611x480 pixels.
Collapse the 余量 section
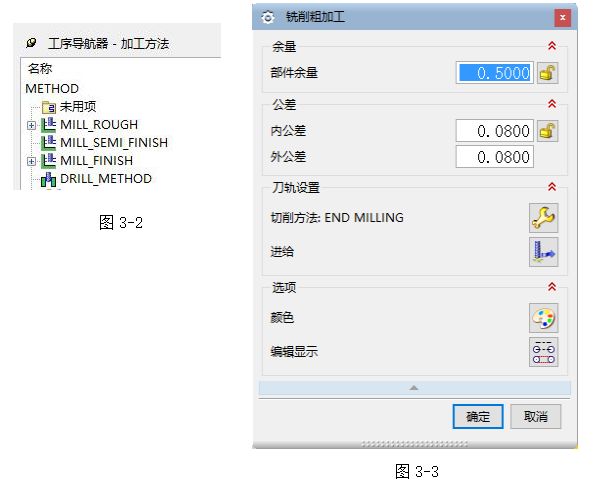[x=552, y=46]
